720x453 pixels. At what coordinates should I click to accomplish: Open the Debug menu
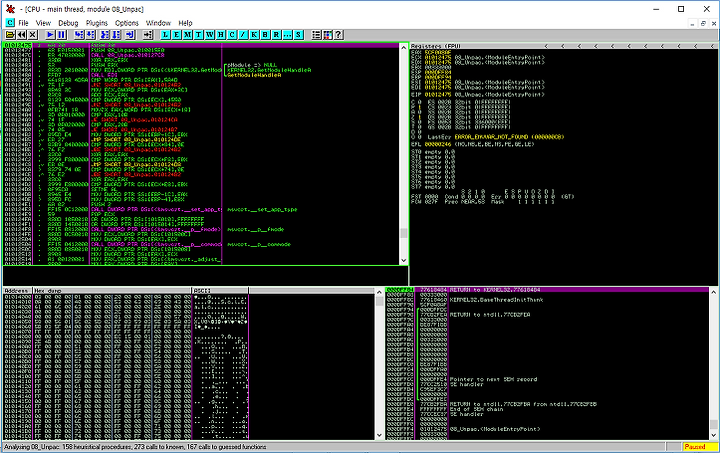(68, 23)
